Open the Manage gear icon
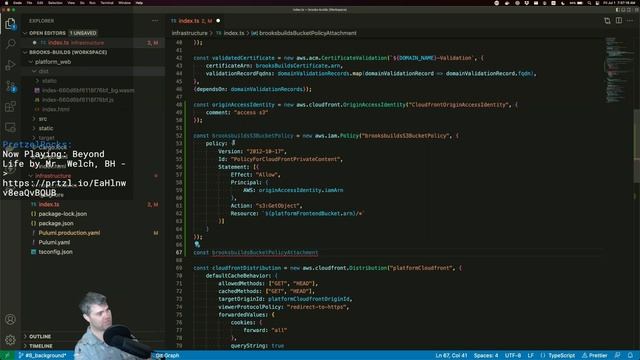Image resolution: width=640 pixels, height=360 pixels. tap(10, 340)
